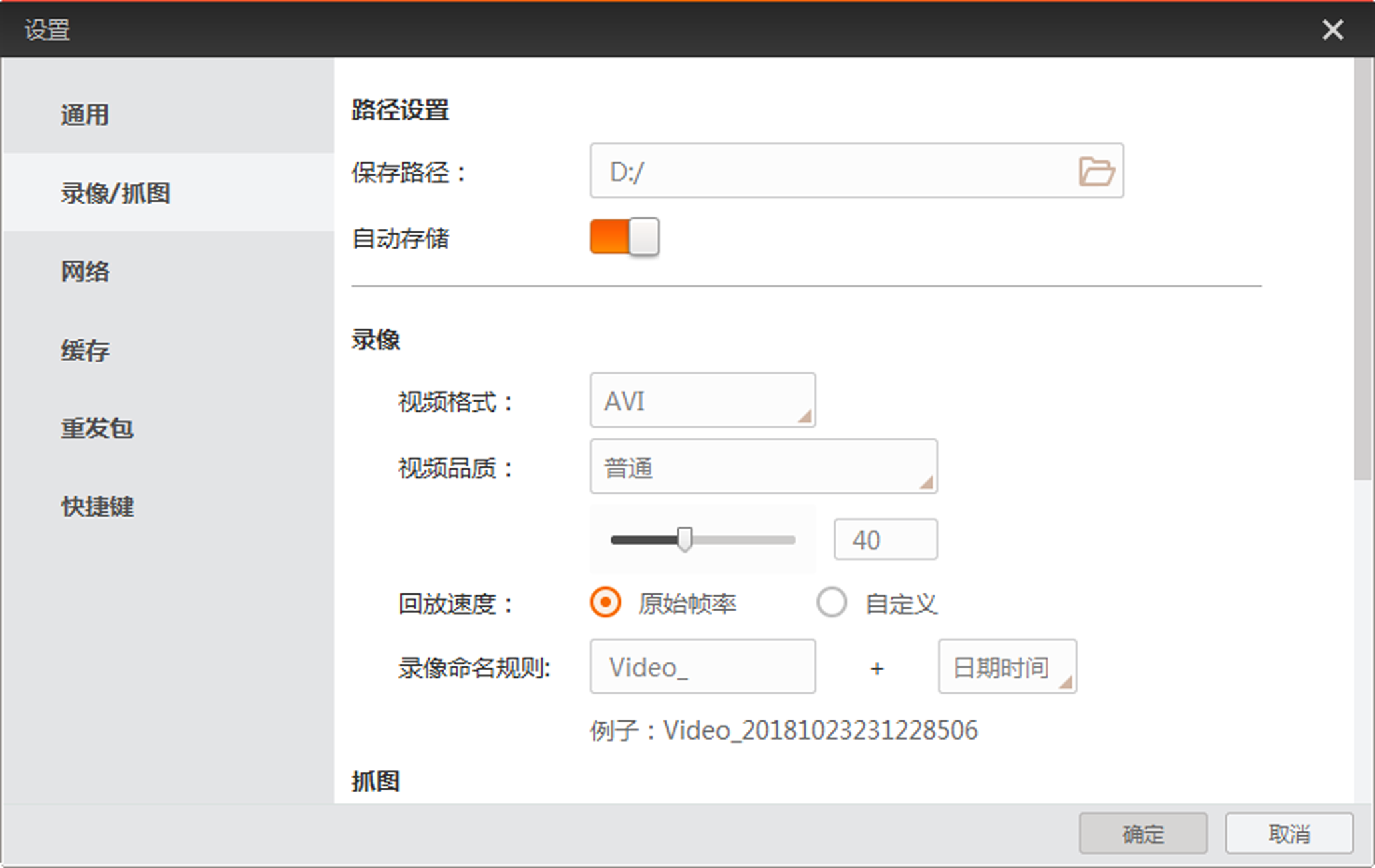This screenshot has width=1375, height=868.
Task: Click the video quality slider handle
Action: 685,539
